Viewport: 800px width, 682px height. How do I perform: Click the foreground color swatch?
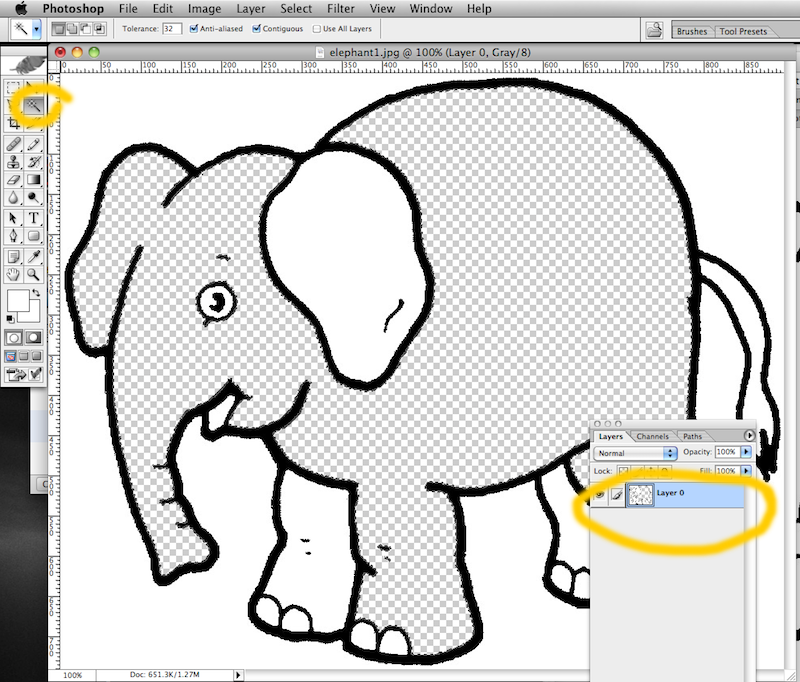click(18, 301)
